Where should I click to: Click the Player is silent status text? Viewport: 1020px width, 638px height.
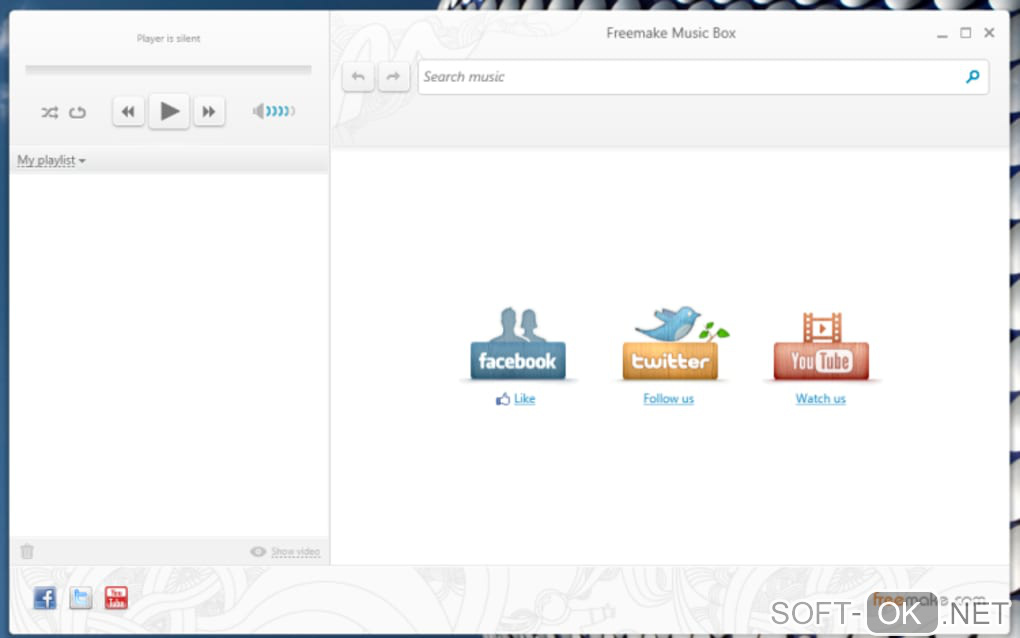[x=168, y=38]
